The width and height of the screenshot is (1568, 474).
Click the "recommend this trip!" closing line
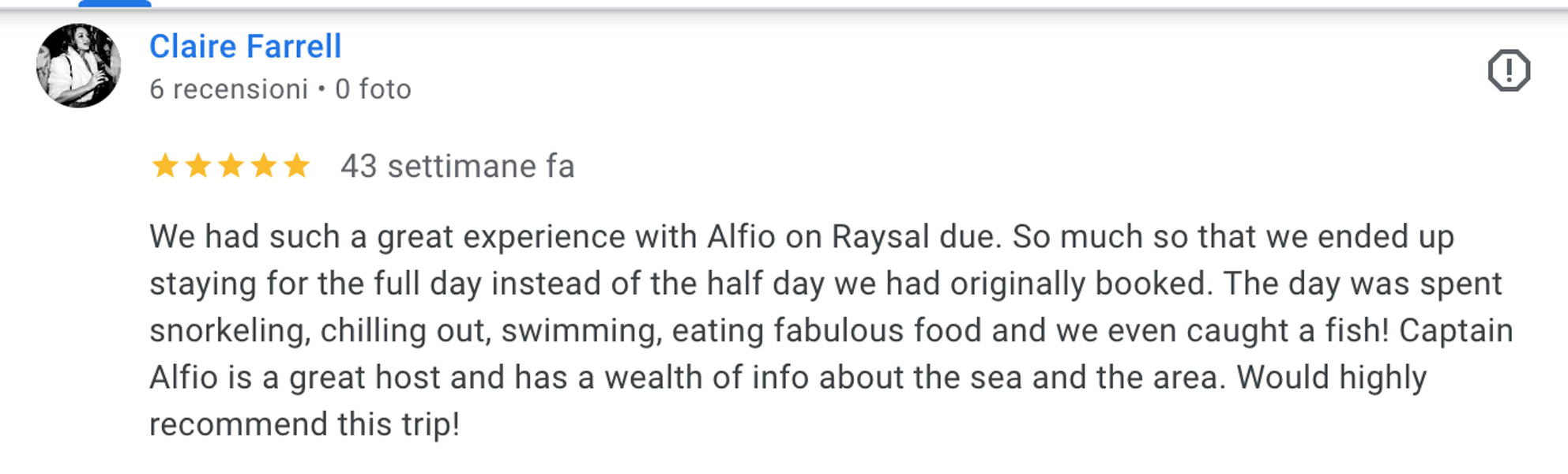click(304, 424)
